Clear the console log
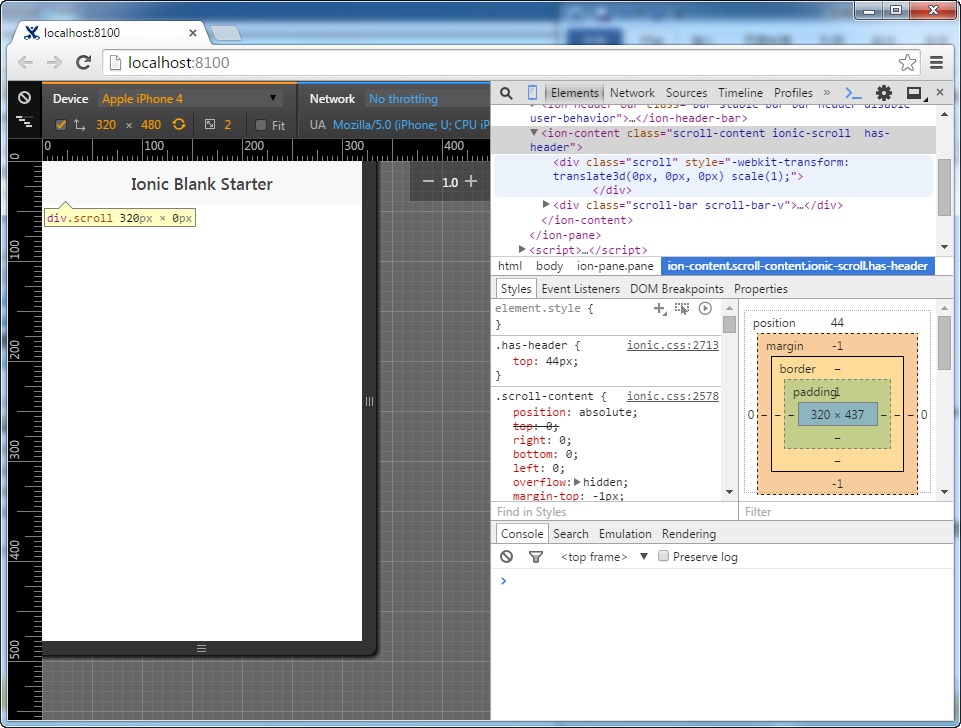Viewport: 961px width, 728px height. (506, 556)
